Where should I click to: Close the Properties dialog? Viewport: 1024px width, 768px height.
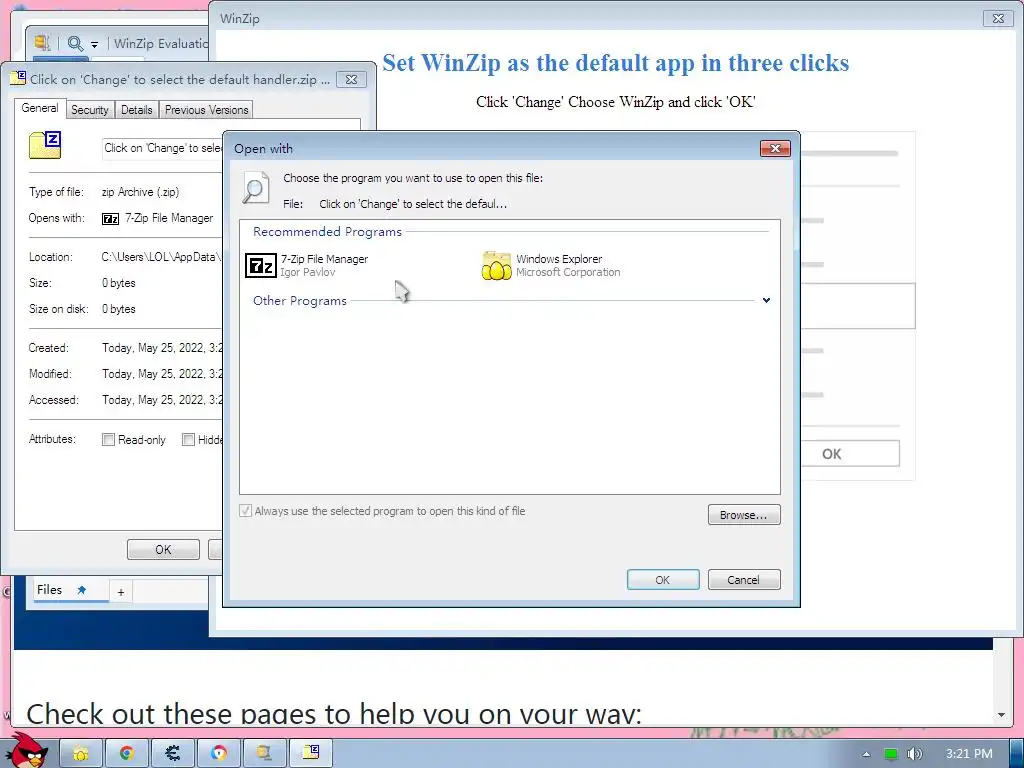coord(351,80)
